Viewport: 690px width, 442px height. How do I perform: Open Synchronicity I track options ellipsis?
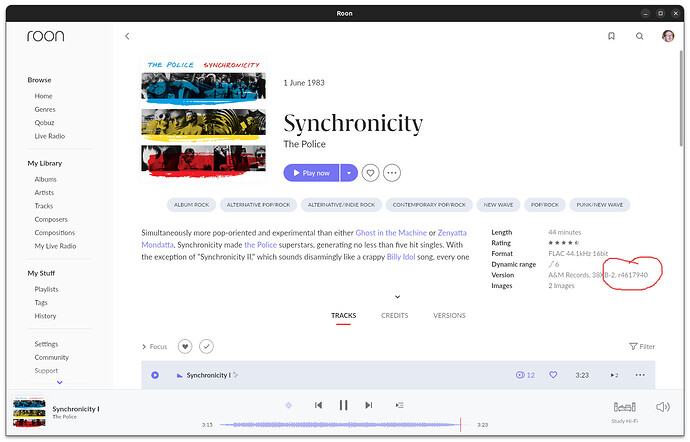click(x=640, y=375)
